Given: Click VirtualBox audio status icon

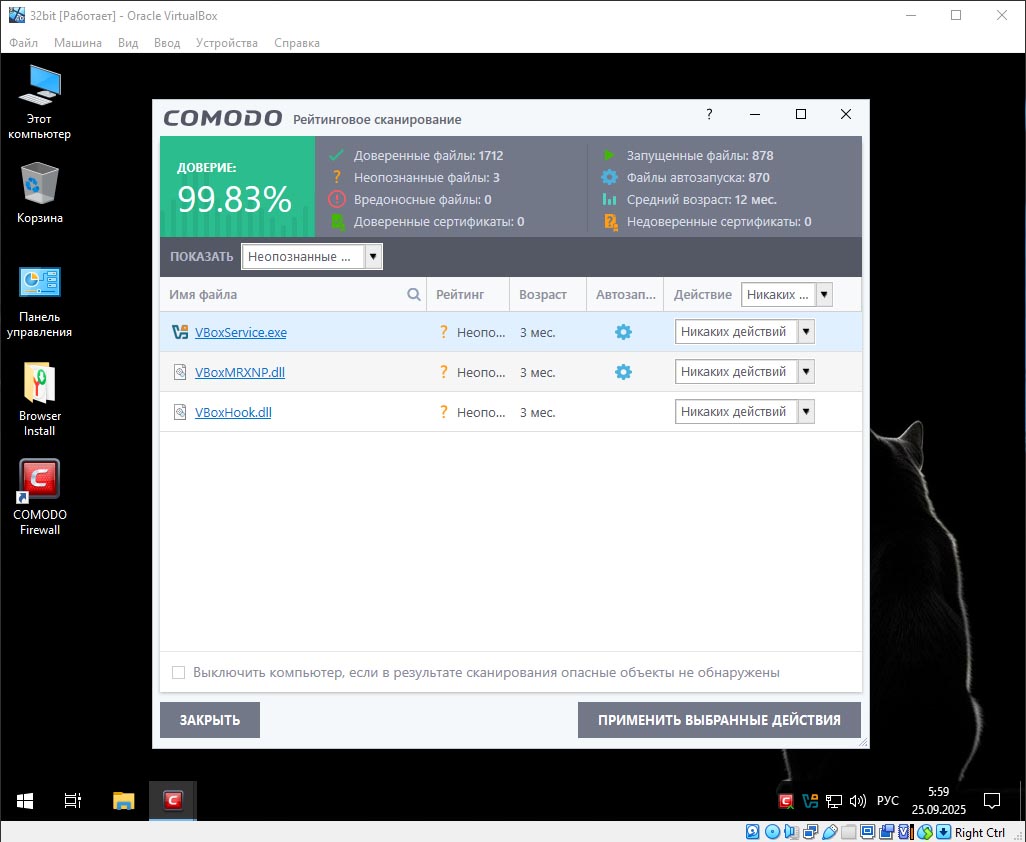Looking at the screenshot, I should [x=791, y=832].
